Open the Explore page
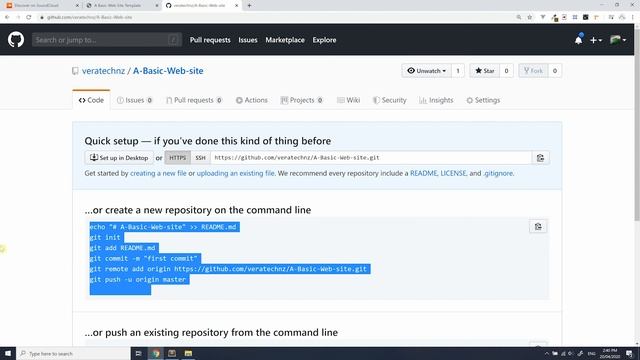 pyautogui.click(x=324, y=40)
